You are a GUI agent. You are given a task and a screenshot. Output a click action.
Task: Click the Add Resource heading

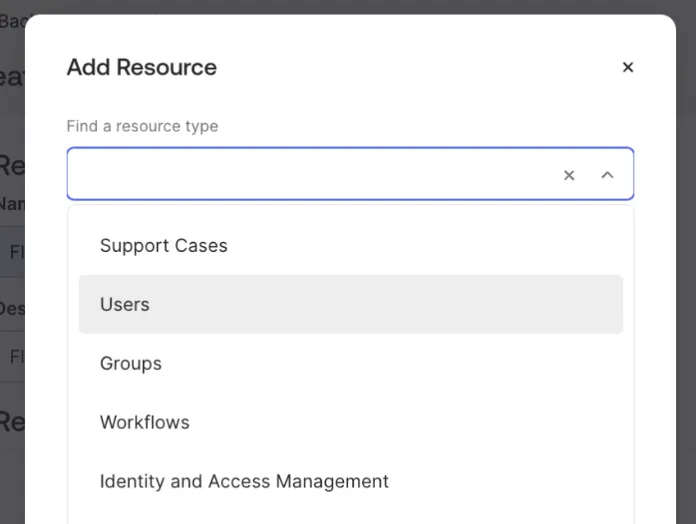(x=142, y=67)
